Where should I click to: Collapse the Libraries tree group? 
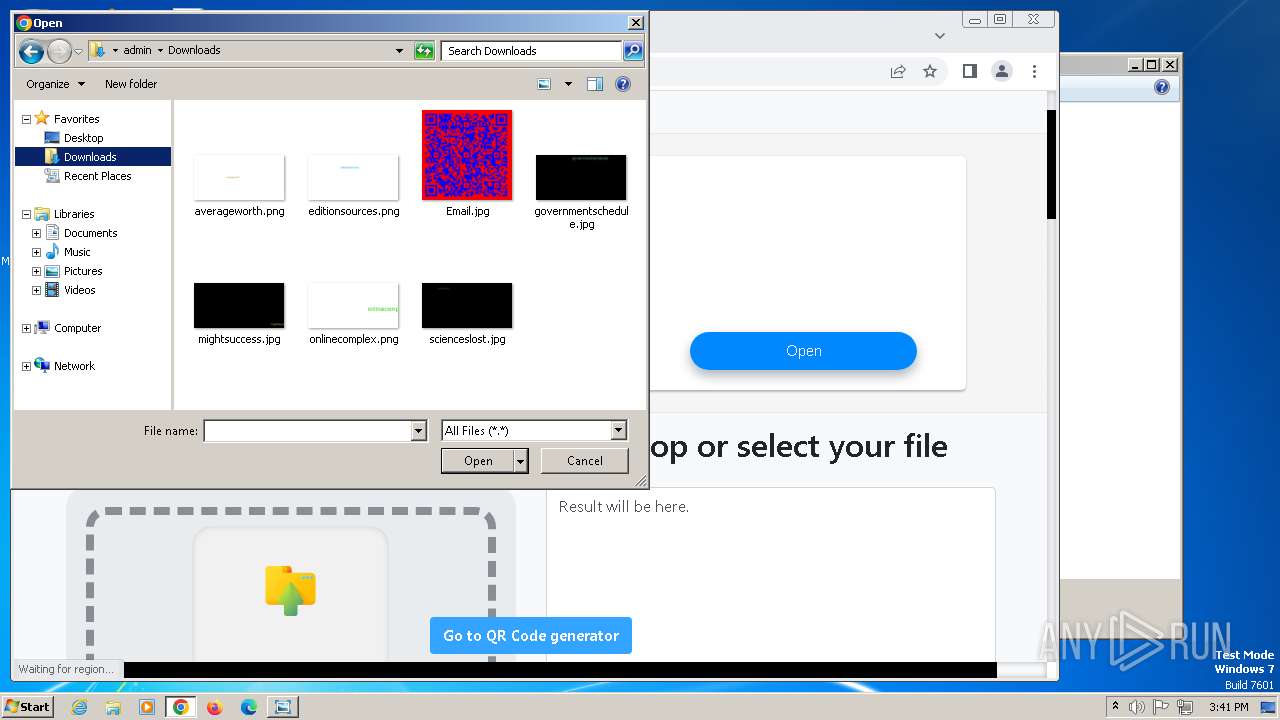coord(26,214)
